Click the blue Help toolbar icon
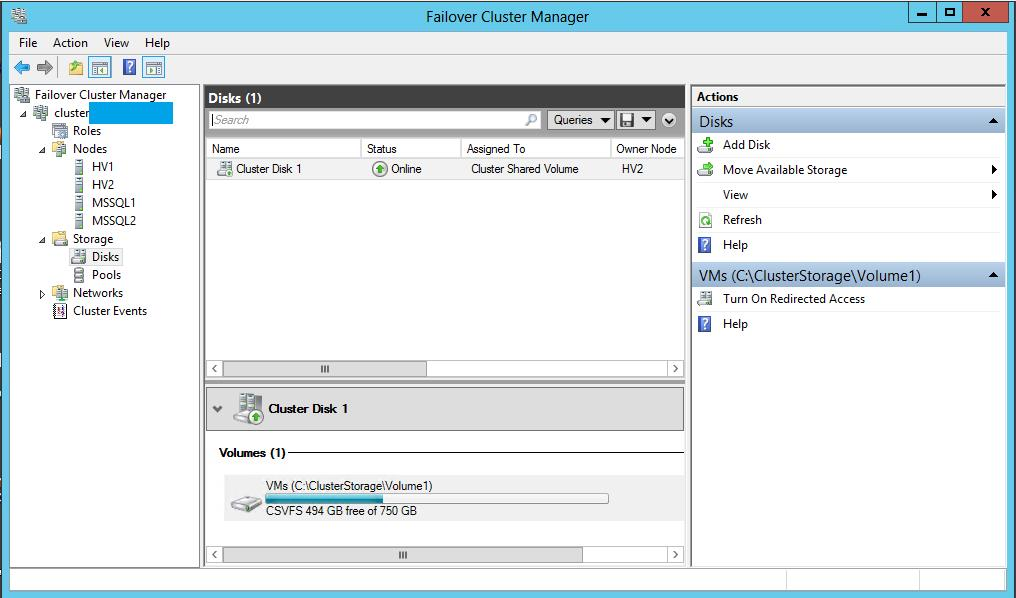The width and height of the screenshot is (1016, 598). click(x=129, y=68)
